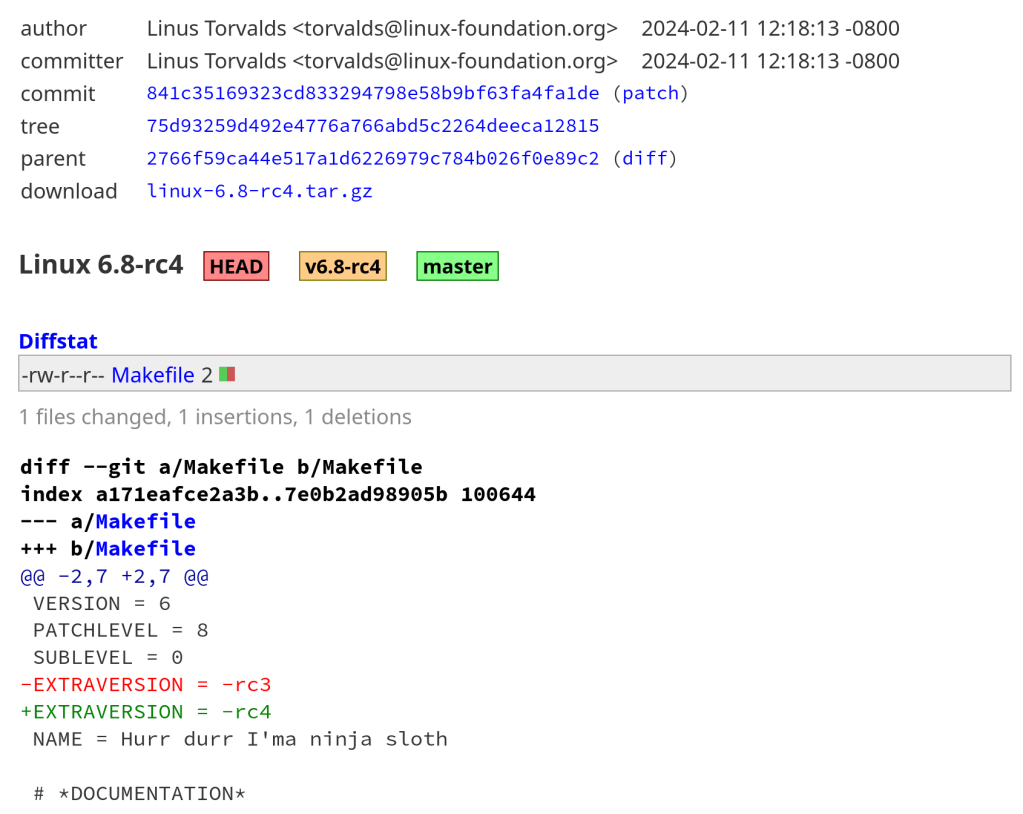Open the Diffstat heading link
This screenshot has height=814, width=1023.
click(58, 341)
